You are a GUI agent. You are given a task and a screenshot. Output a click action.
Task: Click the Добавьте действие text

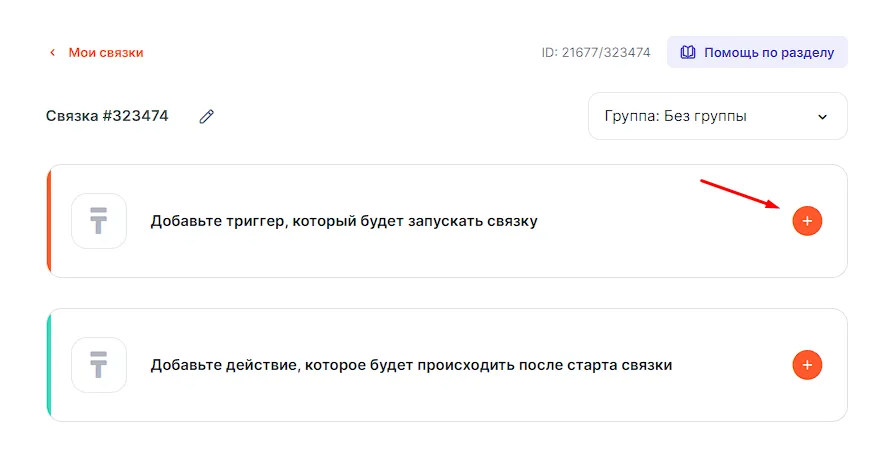pos(411,365)
